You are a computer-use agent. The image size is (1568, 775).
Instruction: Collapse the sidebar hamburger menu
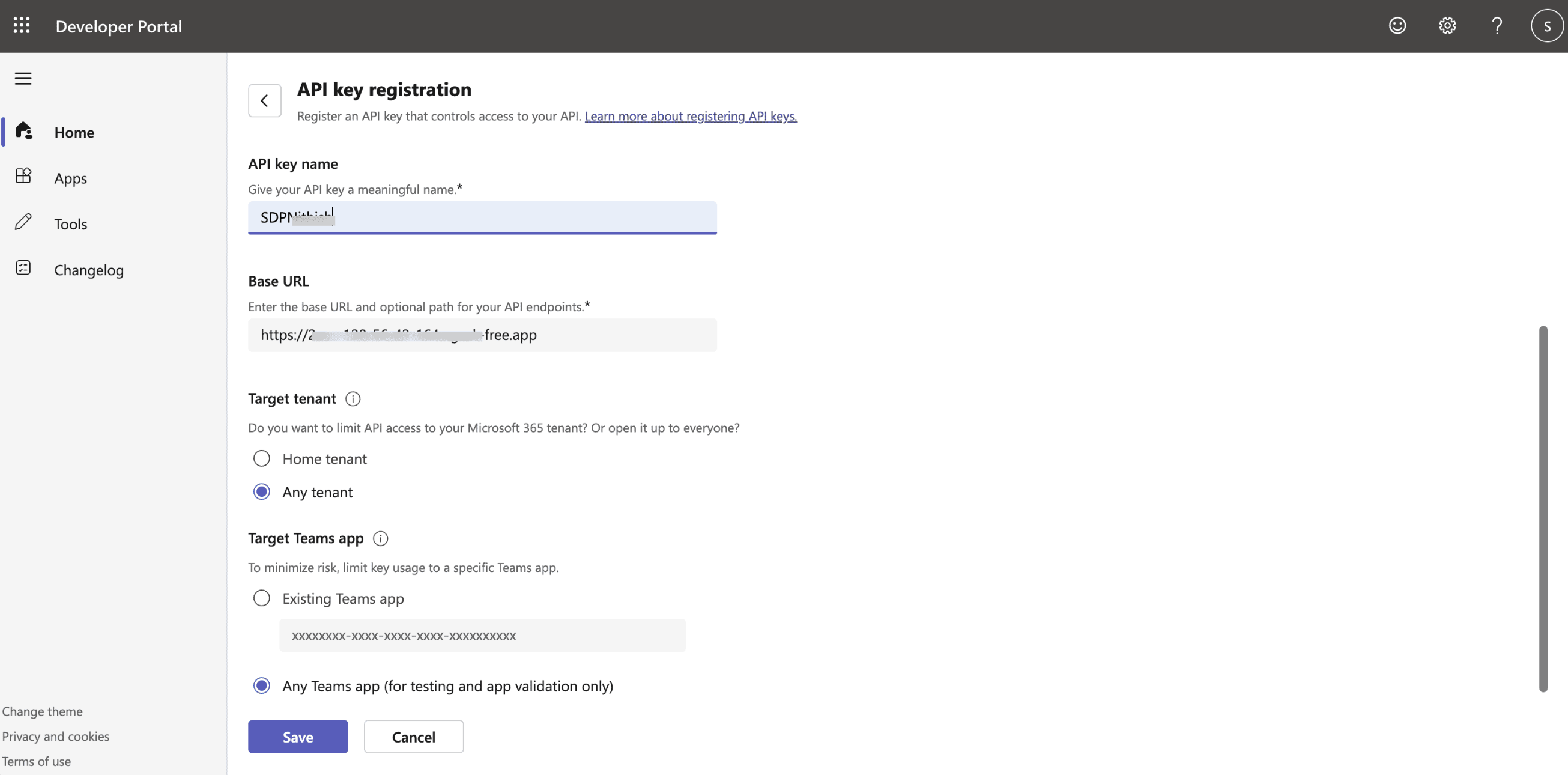coord(23,79)
